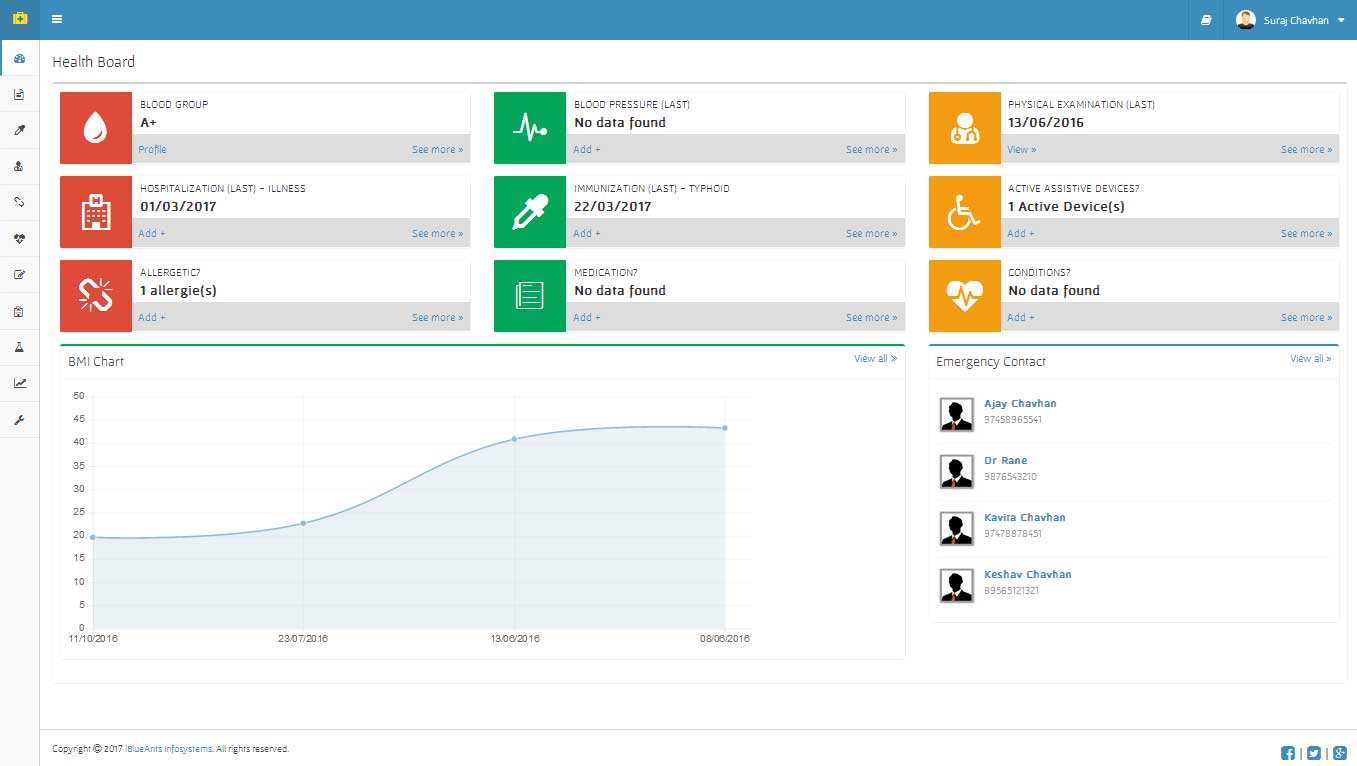
Task: Click Add + under Active Assistive Devices
Action: pos(1021,234)
